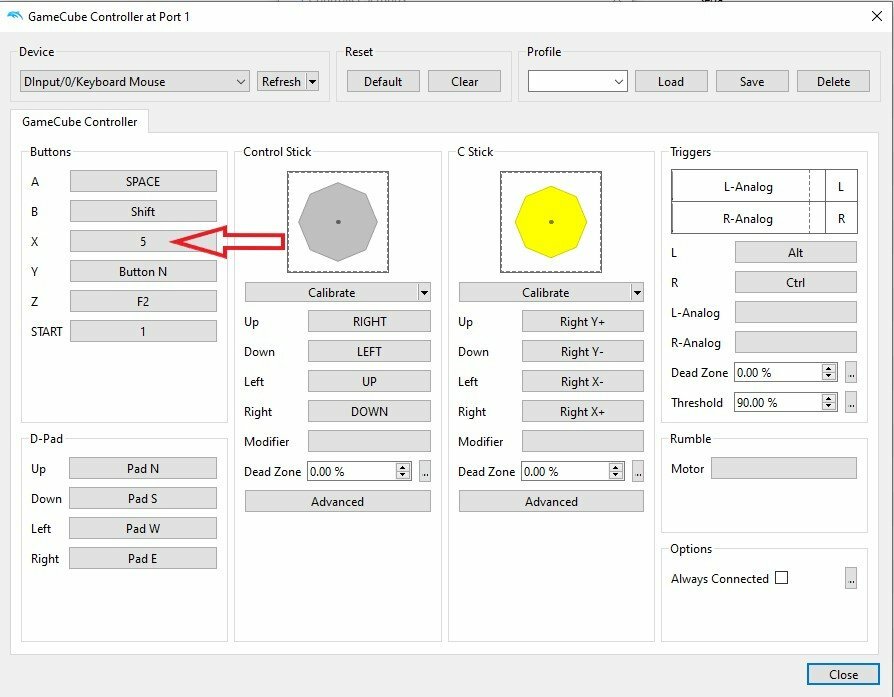Open the Device dropdown DInput/0/Keyboard Mouse

(x=135, y=82)
